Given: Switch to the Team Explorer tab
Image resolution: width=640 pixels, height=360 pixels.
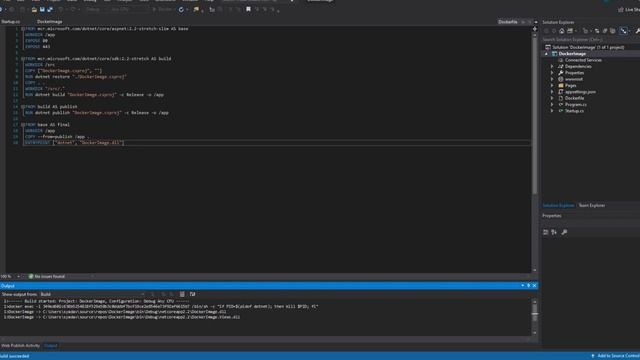Looking at the screenshot, I should [x=592, y=205].
